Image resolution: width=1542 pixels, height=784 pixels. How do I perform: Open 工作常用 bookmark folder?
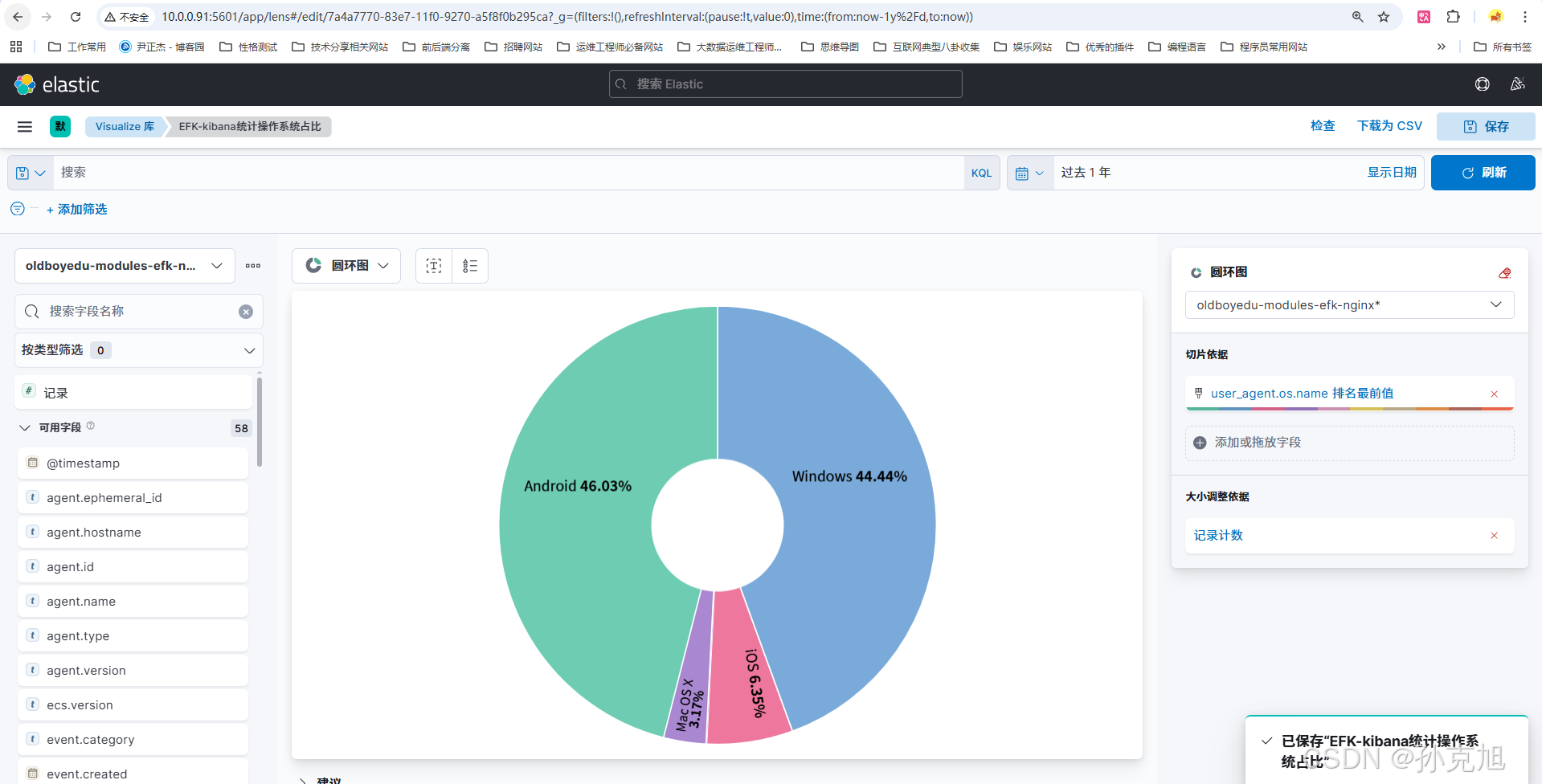click(77, 47)
